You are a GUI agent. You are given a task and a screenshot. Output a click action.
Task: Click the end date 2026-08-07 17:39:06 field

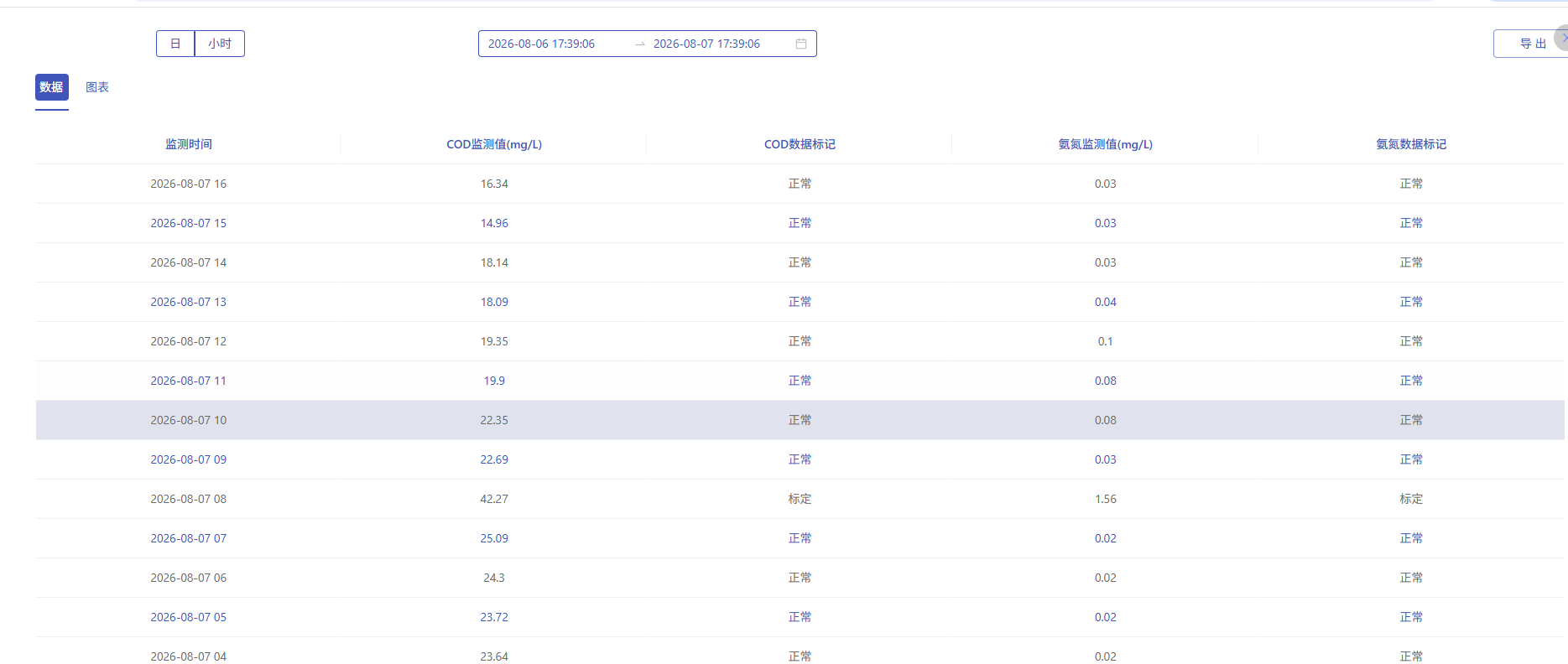[x=706, y=44]
